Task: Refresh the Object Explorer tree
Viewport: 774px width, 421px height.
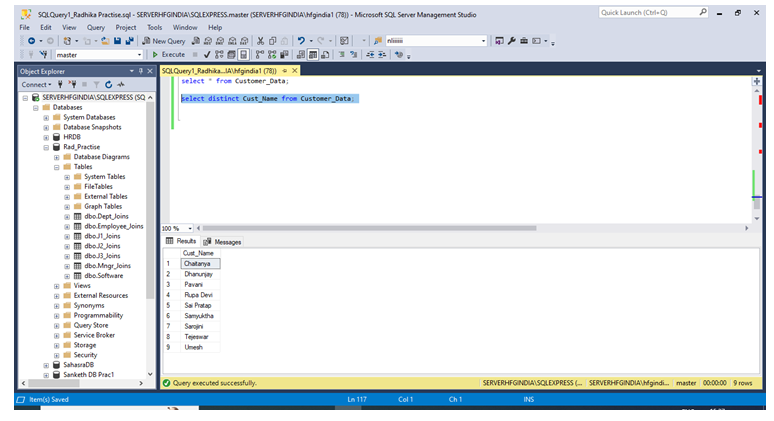Action: point(109,85)
